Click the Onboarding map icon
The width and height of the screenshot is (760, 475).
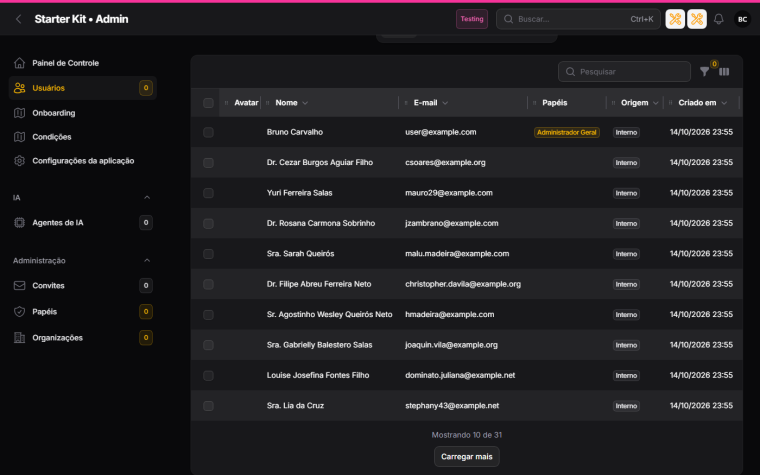coord(19,113)
